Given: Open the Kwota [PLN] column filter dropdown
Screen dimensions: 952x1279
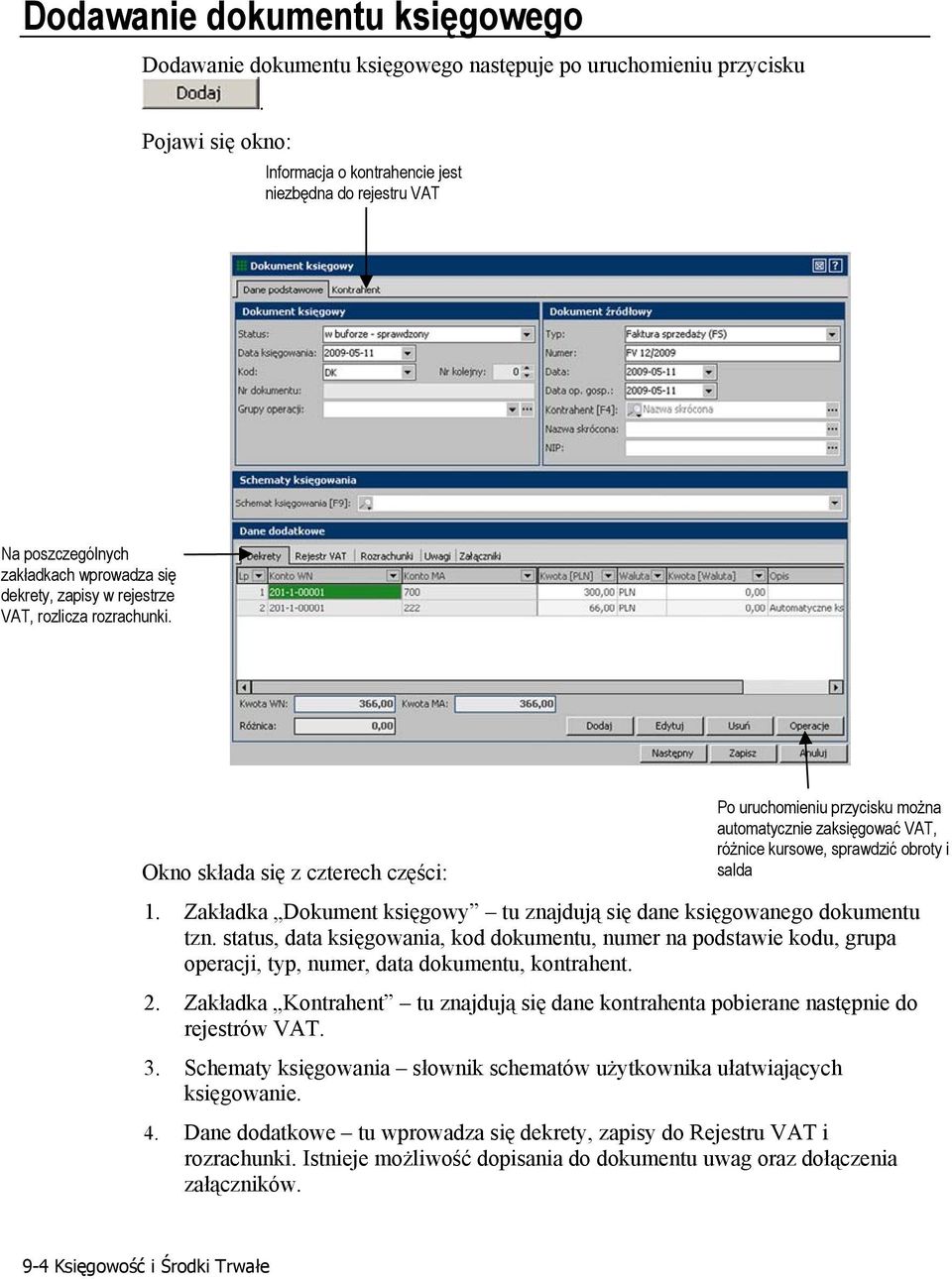Looking at the screenshot, I should click(x=608, y=576).
